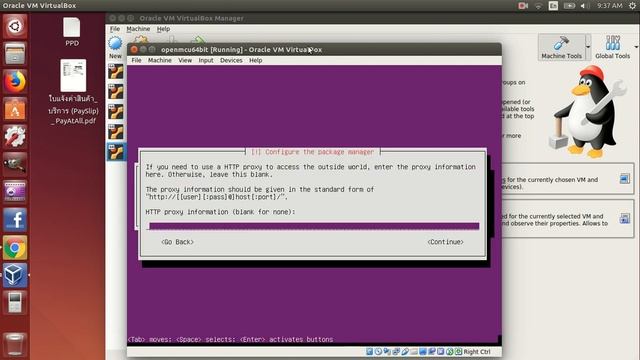The image size is (640, 360).
Task: Open Machine Tools in VirtualBox Manager
Action: [x=562, y=47]
